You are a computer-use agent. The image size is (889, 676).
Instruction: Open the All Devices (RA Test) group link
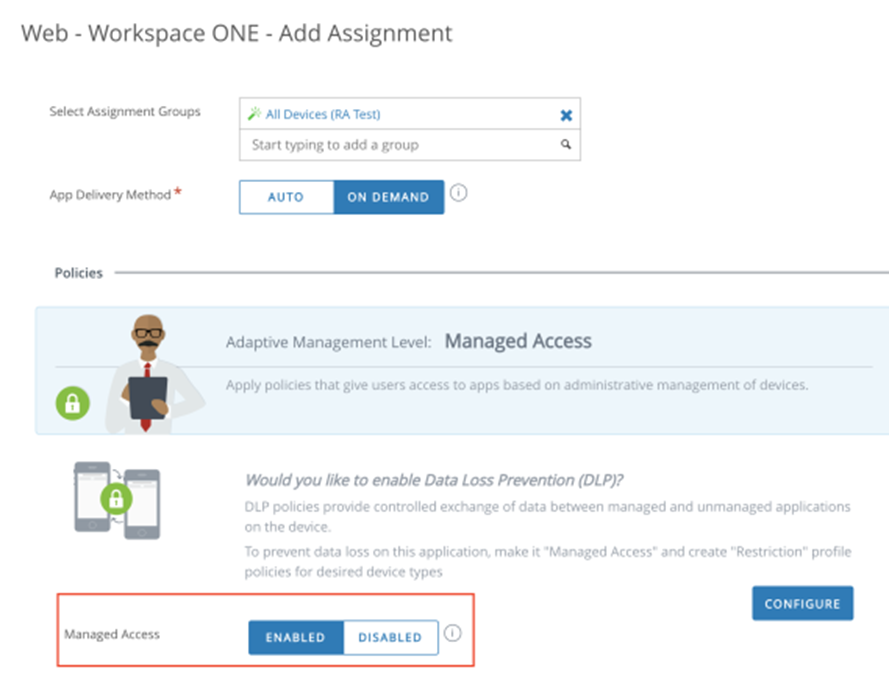[323, 115]
